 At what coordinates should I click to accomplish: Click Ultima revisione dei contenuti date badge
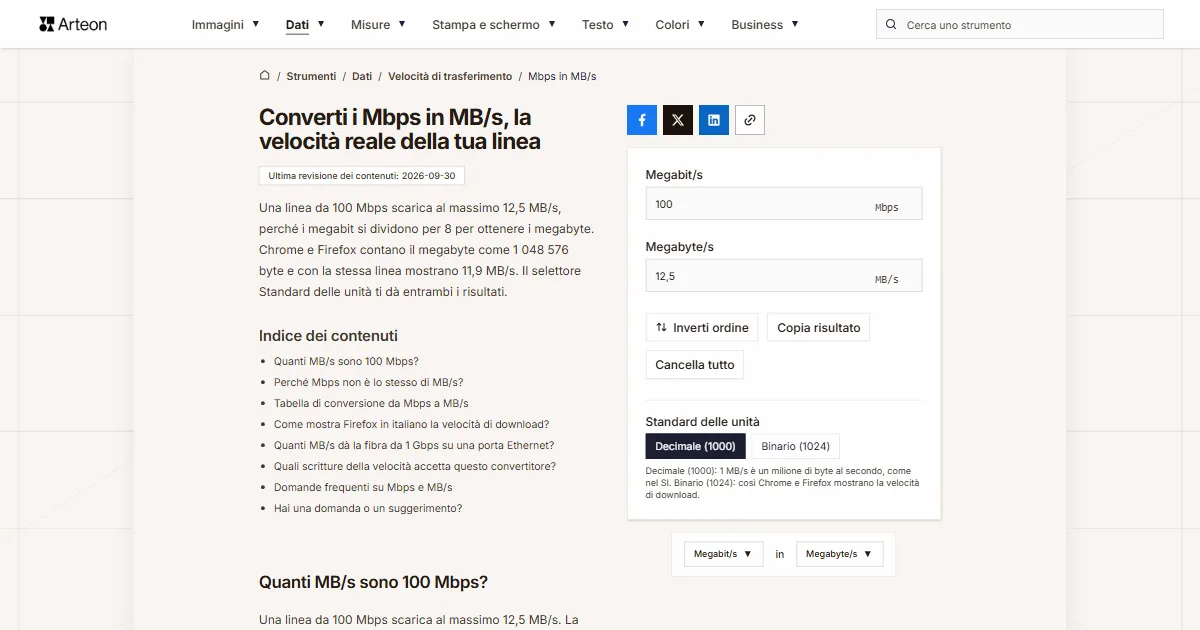362,176
